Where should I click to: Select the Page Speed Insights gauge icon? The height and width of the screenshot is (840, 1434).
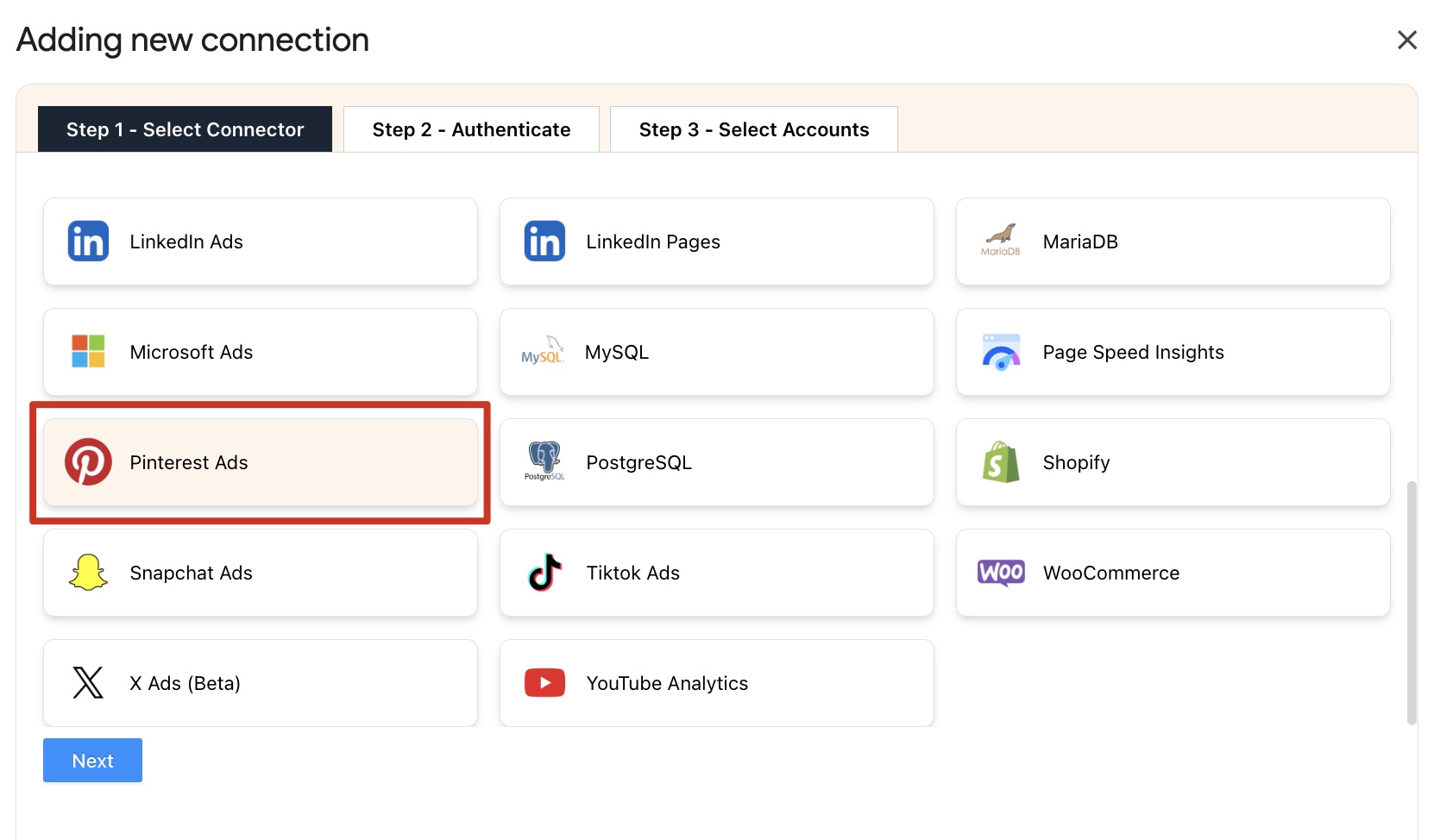click(x=1001, y=352)
